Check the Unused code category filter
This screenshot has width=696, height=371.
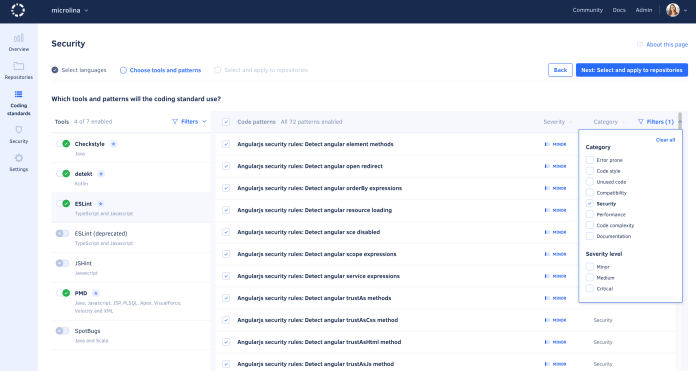(x=589, y=182)
